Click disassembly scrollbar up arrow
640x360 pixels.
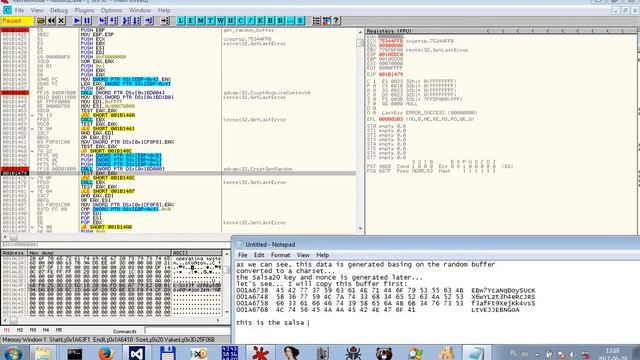coord(360,32)
